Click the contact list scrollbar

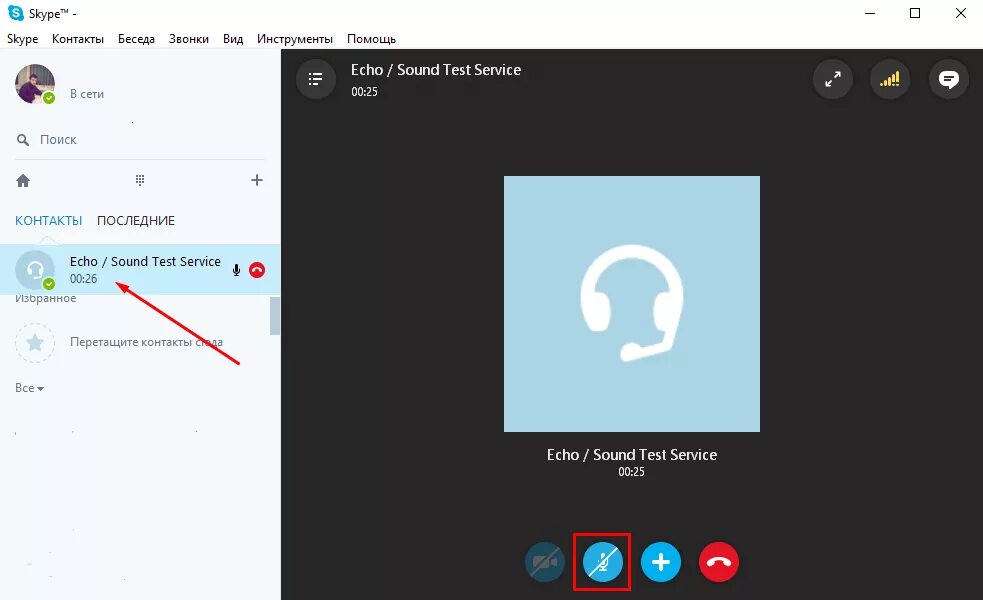click(275, 316)
